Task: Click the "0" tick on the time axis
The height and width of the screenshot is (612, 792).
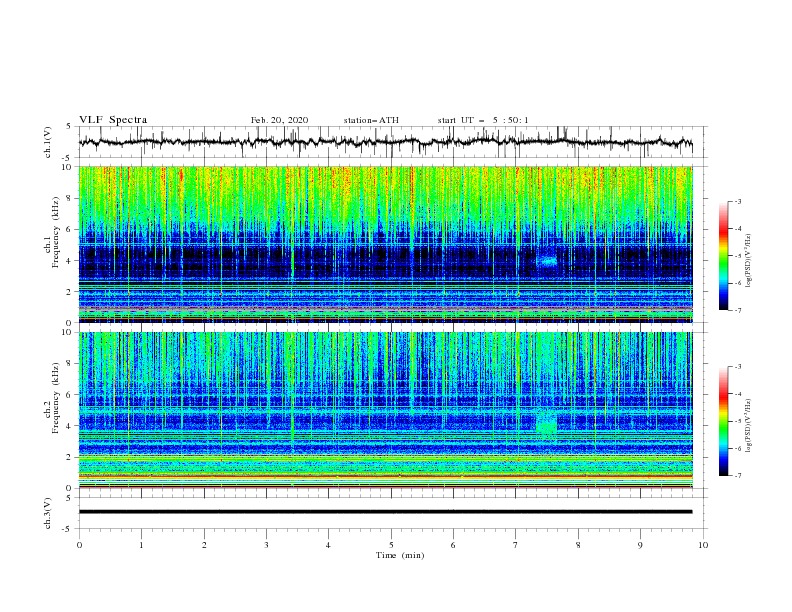Action: pyautogui.click(x=79, y=545)
